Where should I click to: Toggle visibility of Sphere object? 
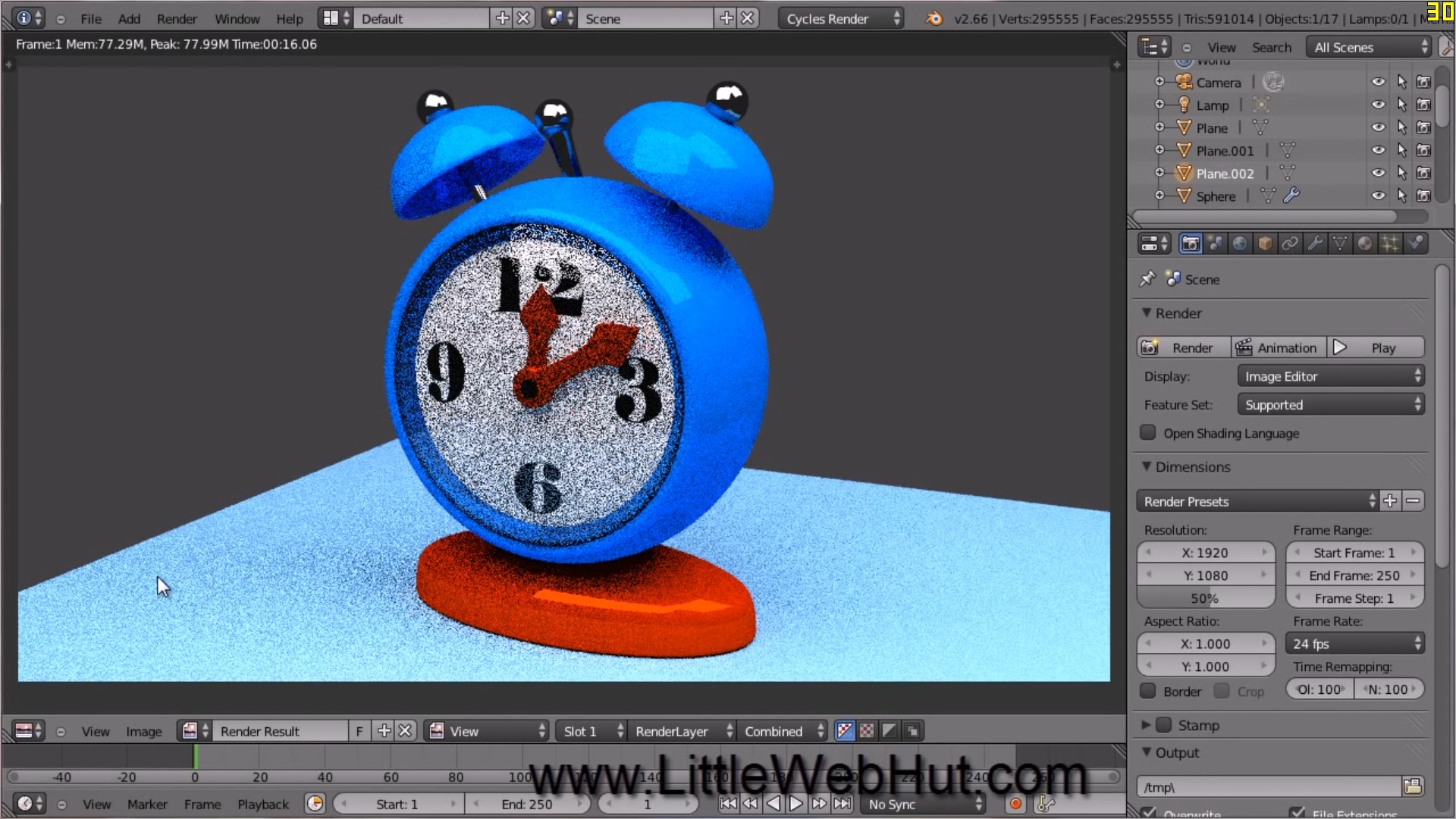click(x=1378, y=196)
